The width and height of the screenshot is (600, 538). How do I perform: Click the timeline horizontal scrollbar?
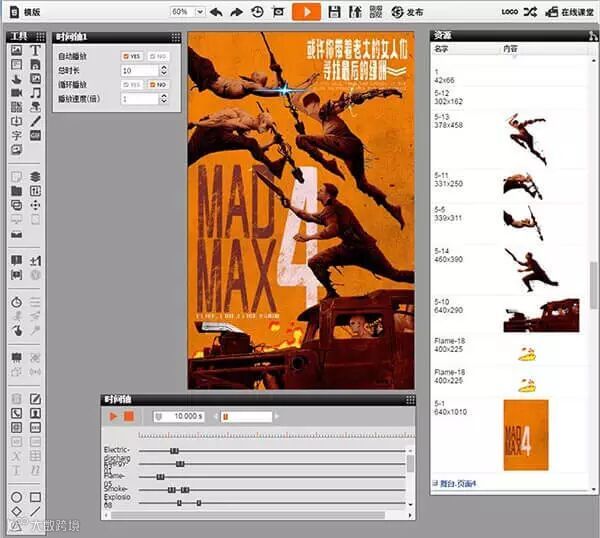point(248,516)
